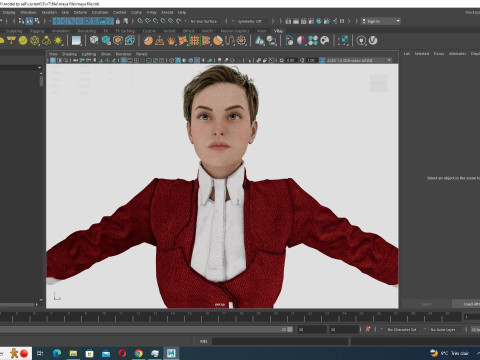The image size is (480, 360).
Task: Pause Viewport 2.0 display update
Action: click(342, 21)
